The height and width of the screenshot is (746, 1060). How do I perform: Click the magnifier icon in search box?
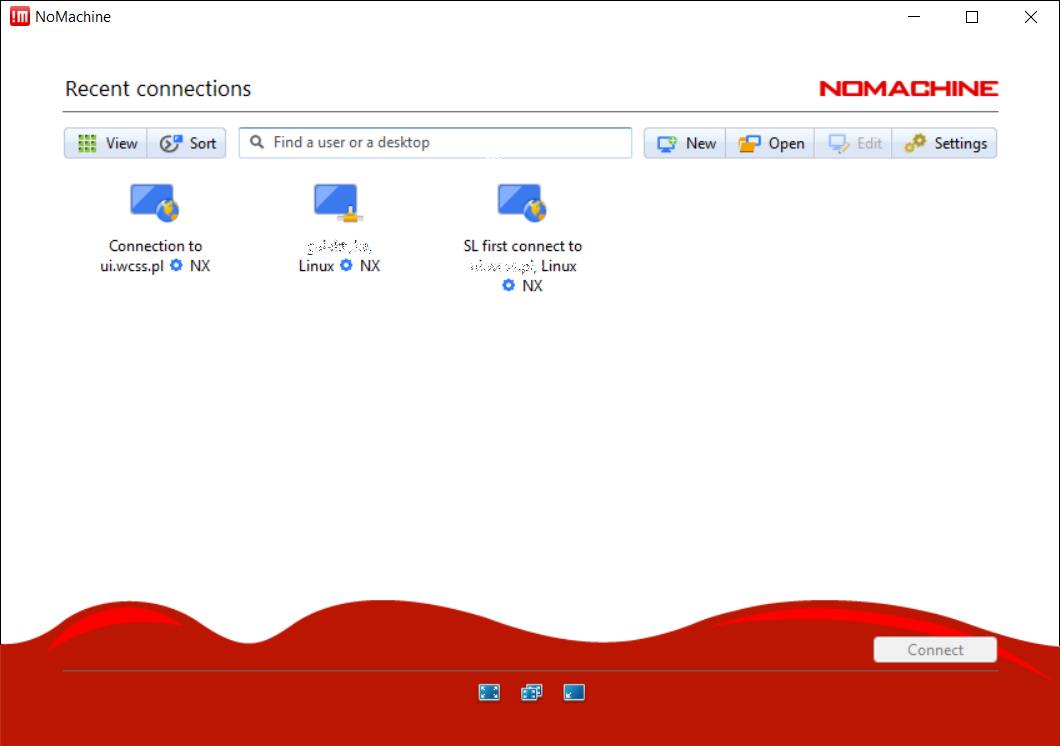[257, 143]
